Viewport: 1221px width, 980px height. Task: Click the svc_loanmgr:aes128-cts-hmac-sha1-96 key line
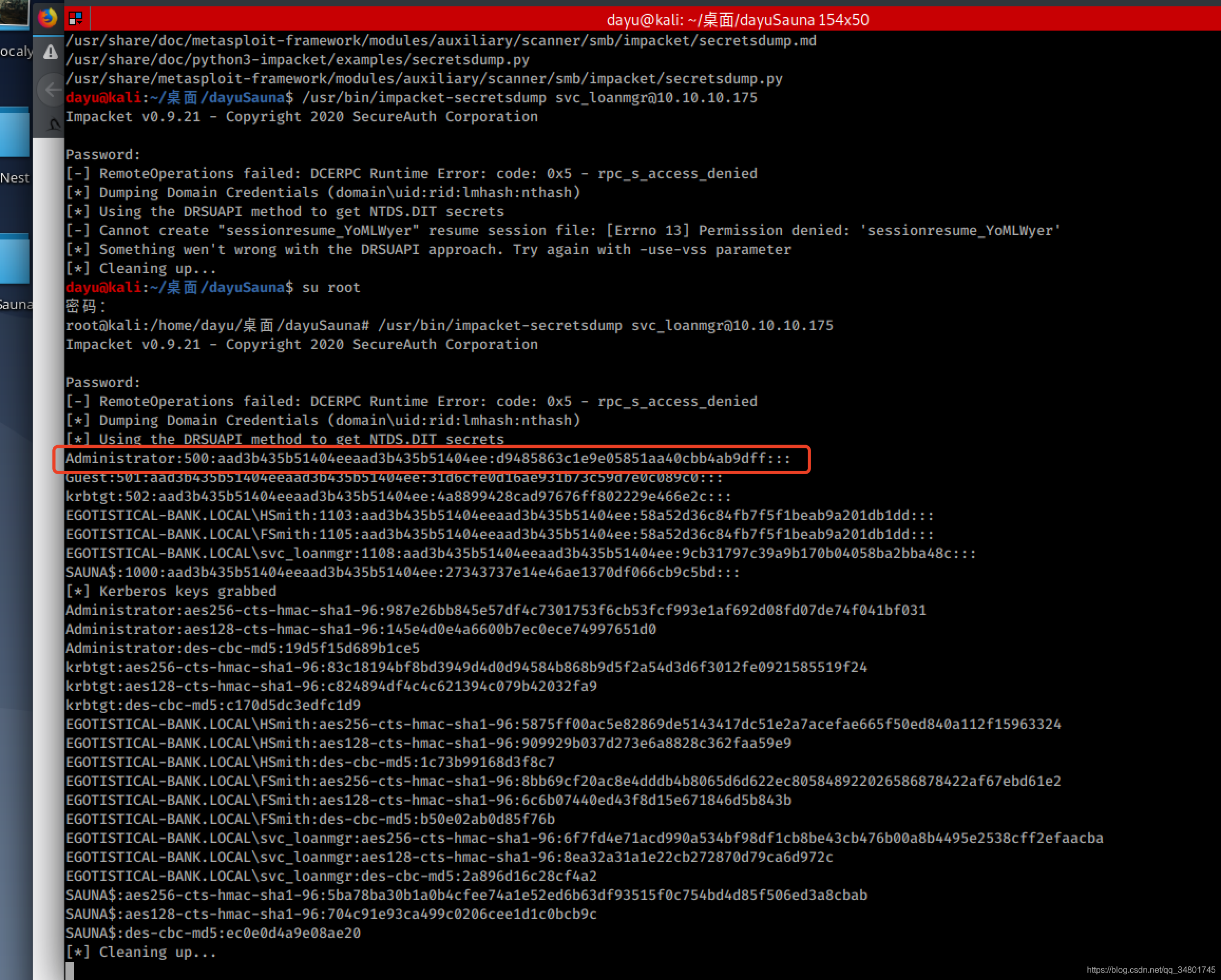[450, 857]
